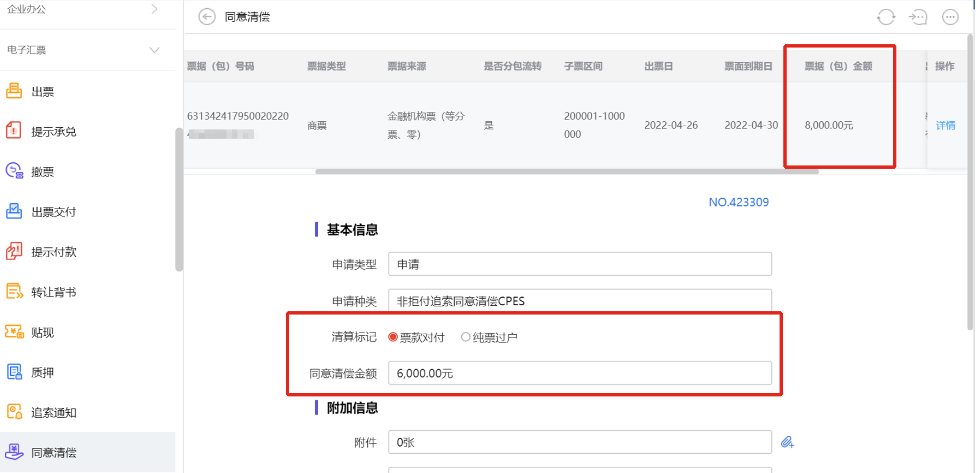Image resolution: width=976 pixels, height=473 pixels.
Task: Click the paperclip attachment icon
Action: coord(787,441)
